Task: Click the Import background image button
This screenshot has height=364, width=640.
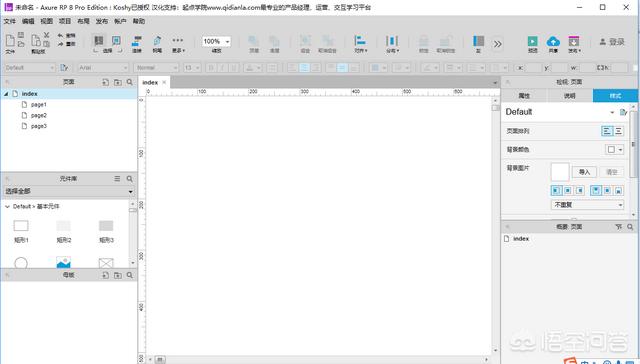Action: tap(584, 172)
